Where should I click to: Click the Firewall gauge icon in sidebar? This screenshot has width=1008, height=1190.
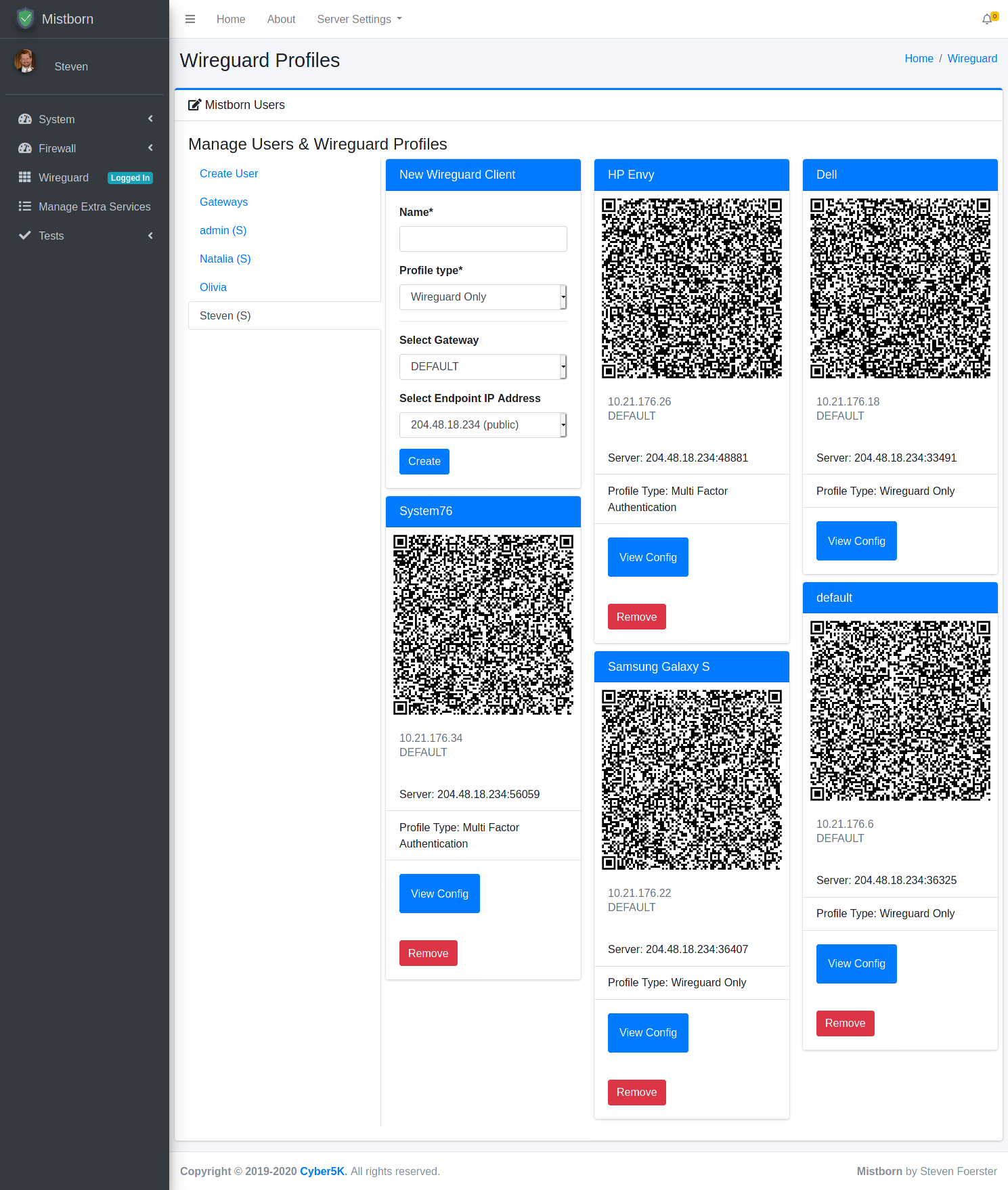(25, 148)
